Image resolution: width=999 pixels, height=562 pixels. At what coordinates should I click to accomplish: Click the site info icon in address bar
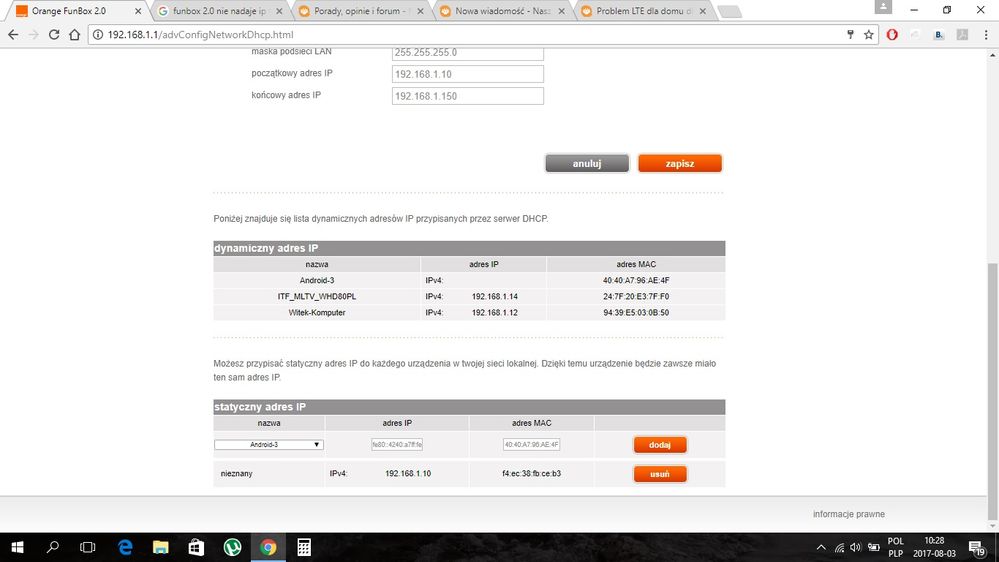click(x=98, y=35)
